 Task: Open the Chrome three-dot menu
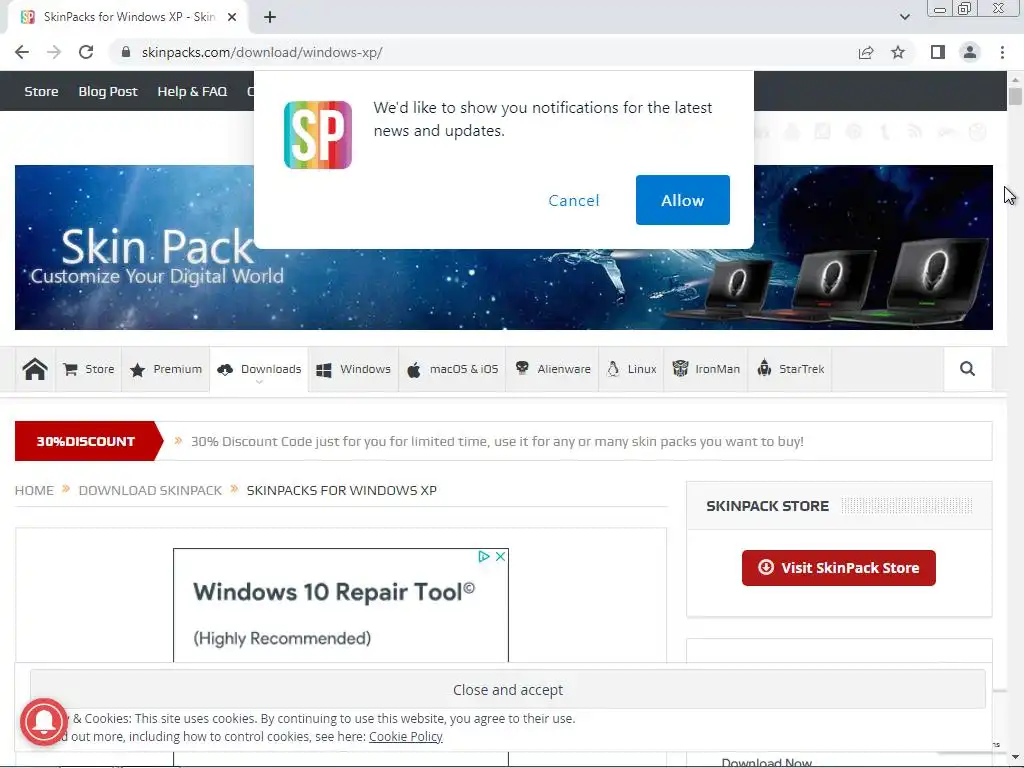pos(1002,52)
